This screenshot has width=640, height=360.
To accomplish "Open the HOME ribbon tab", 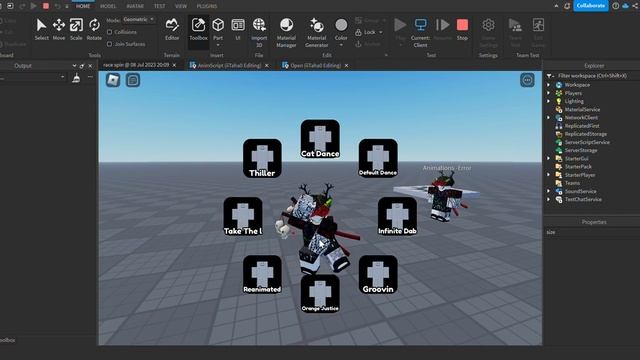I will pyautogui.click(x=83, y=6).
